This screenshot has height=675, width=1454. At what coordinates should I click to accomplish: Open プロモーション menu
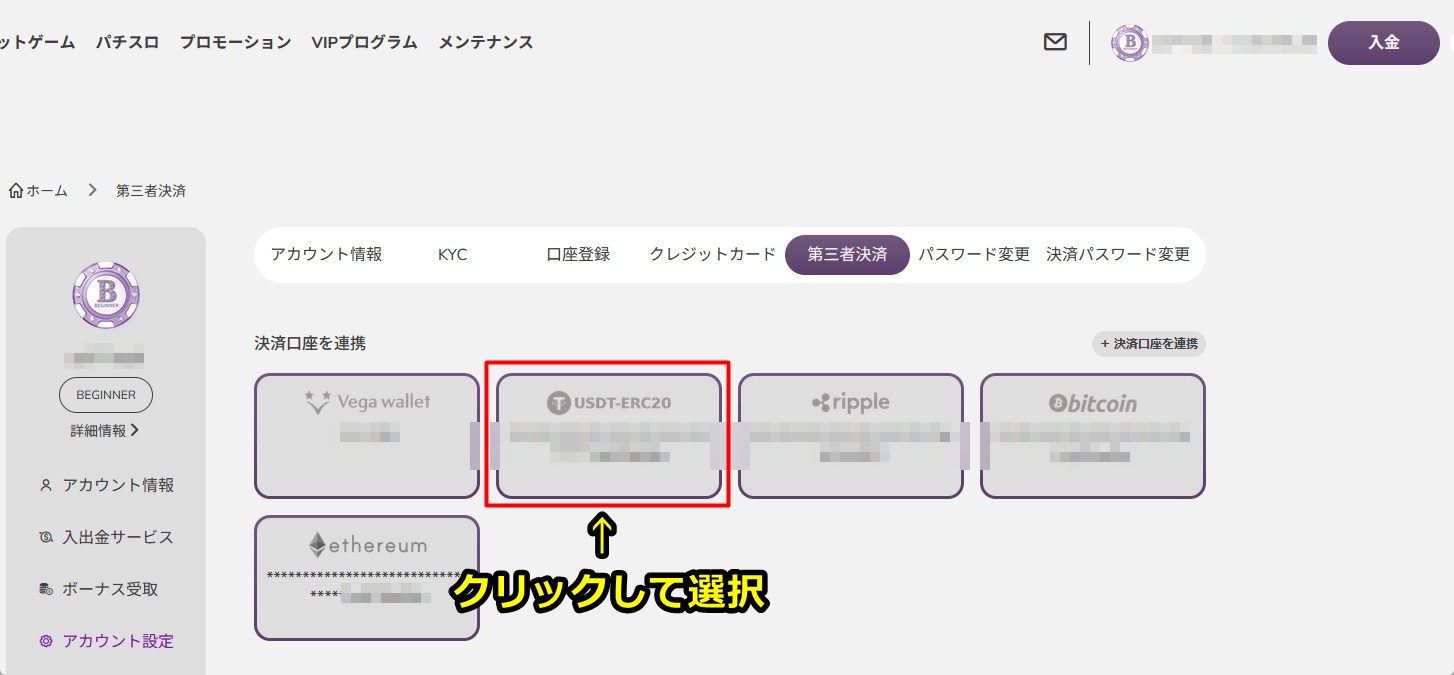236,42
